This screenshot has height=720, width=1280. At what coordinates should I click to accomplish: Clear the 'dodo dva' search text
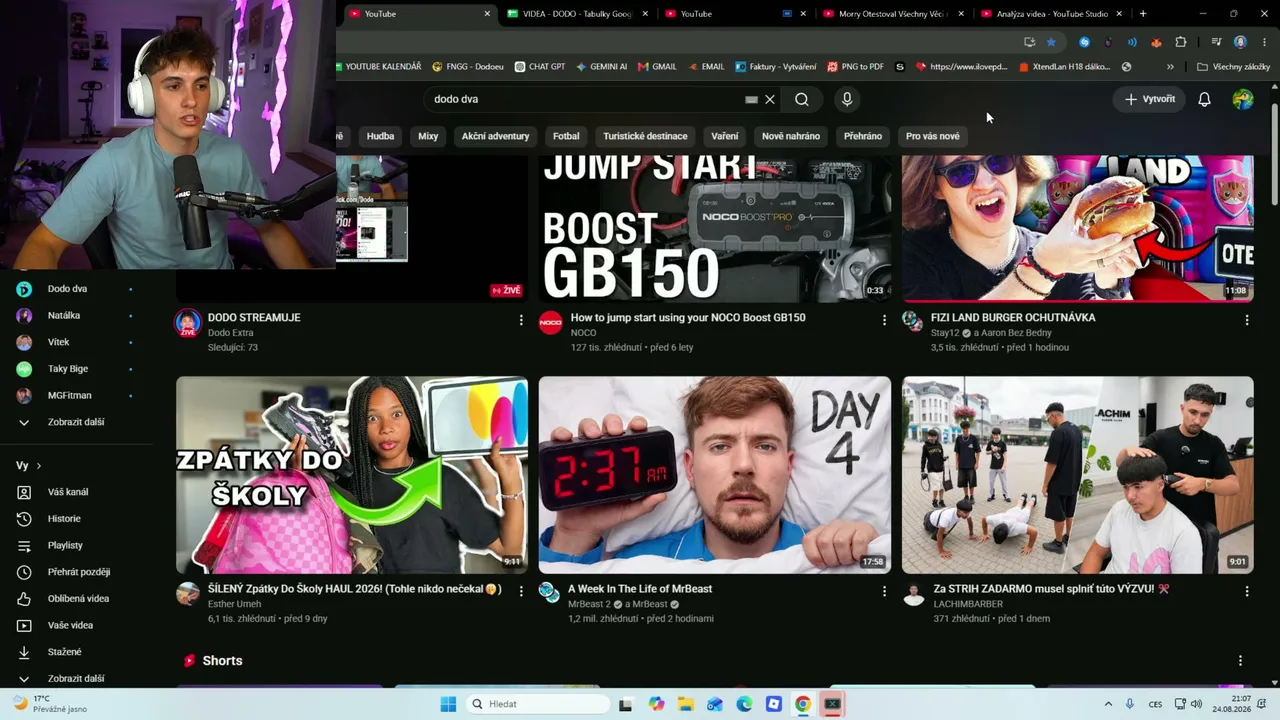click(770, 100)
